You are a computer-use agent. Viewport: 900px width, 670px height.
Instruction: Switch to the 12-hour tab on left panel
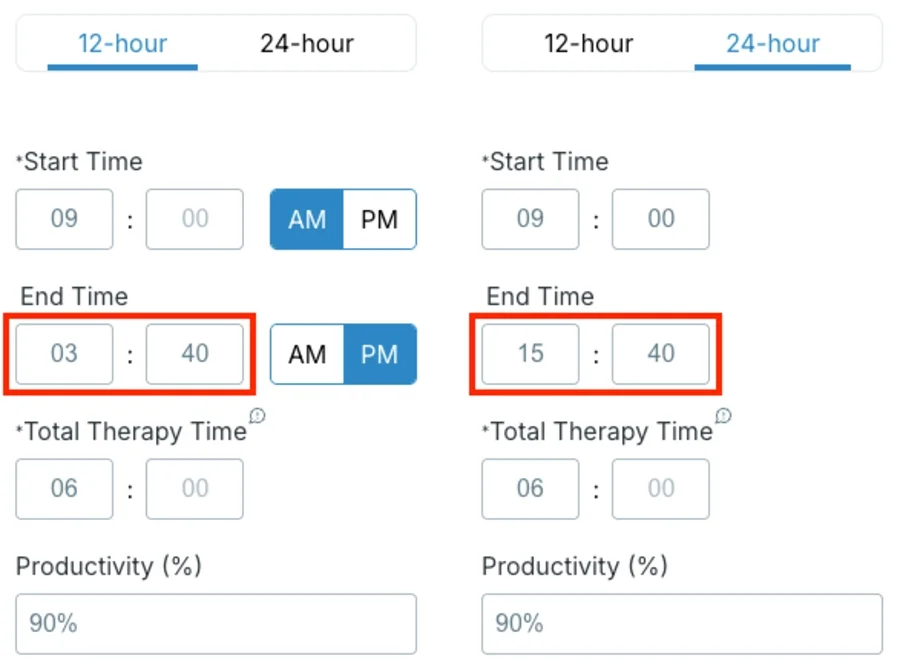(121, 43)
